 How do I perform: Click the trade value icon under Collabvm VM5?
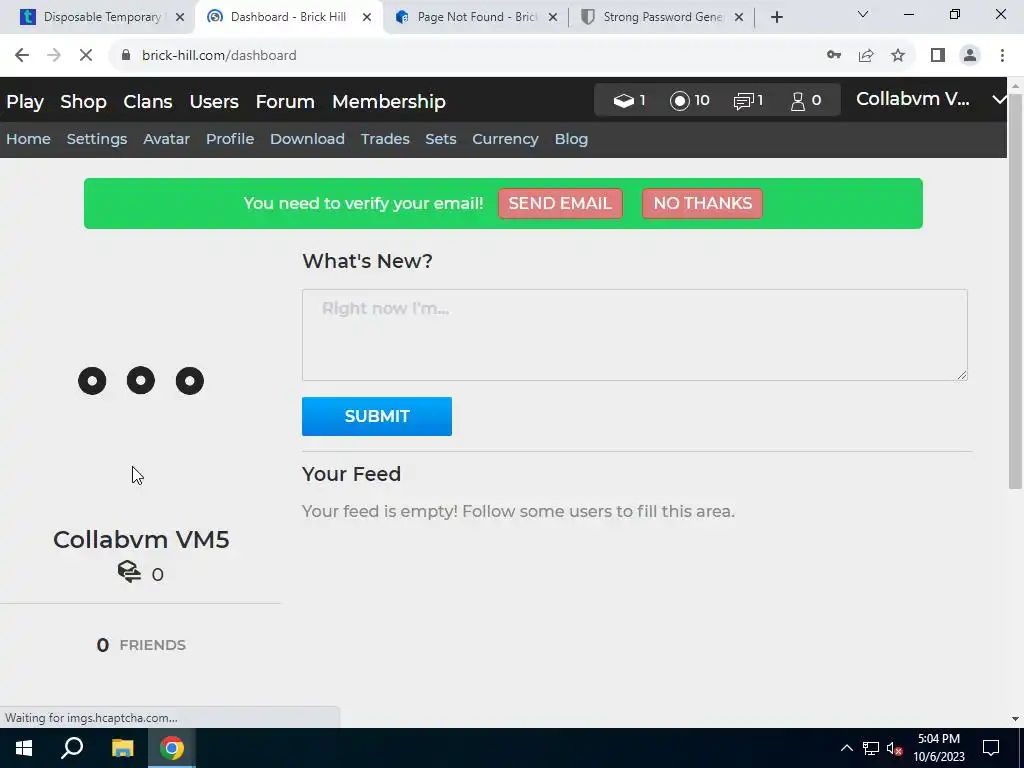(x=129, y=572)
